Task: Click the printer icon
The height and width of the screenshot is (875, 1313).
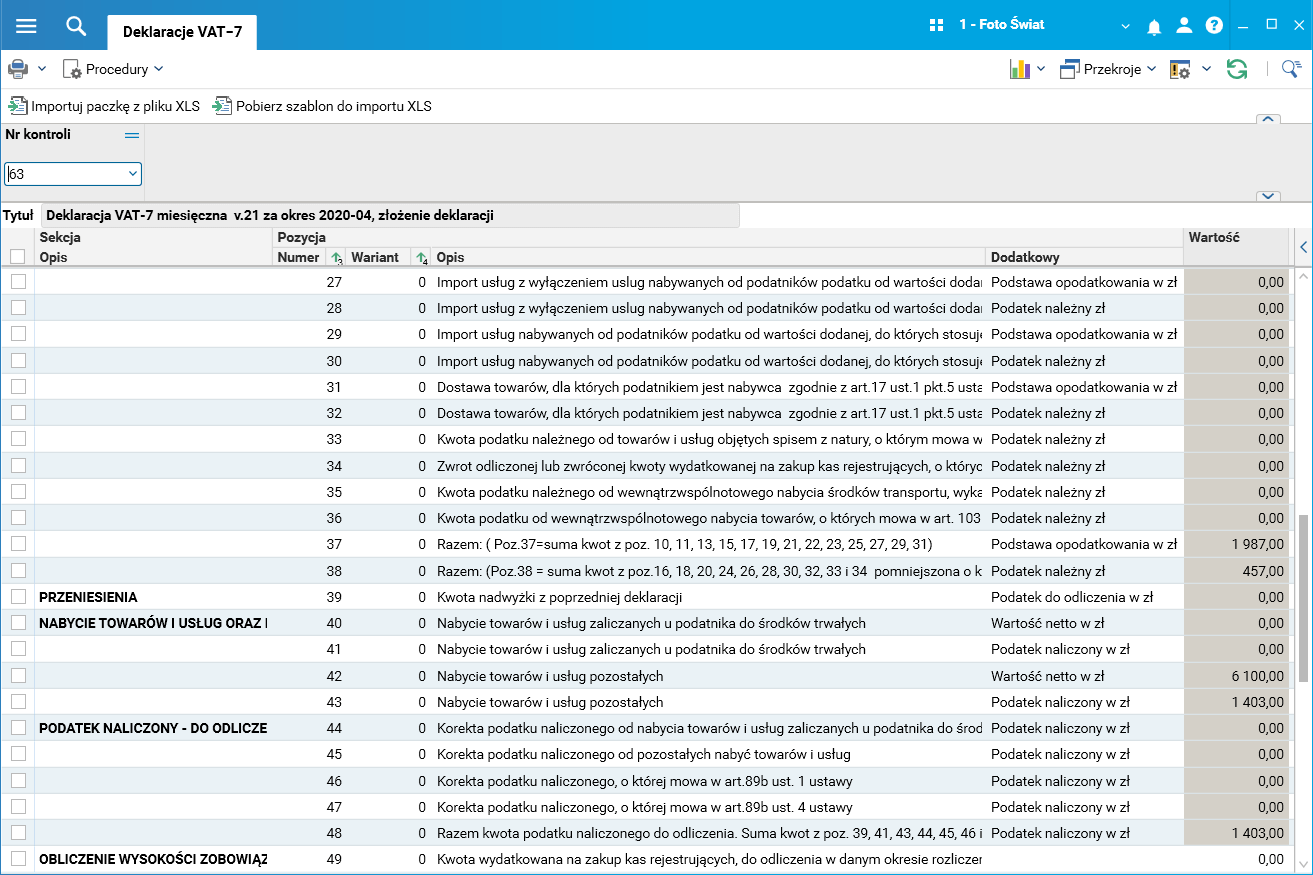Action: click(18, 69)
